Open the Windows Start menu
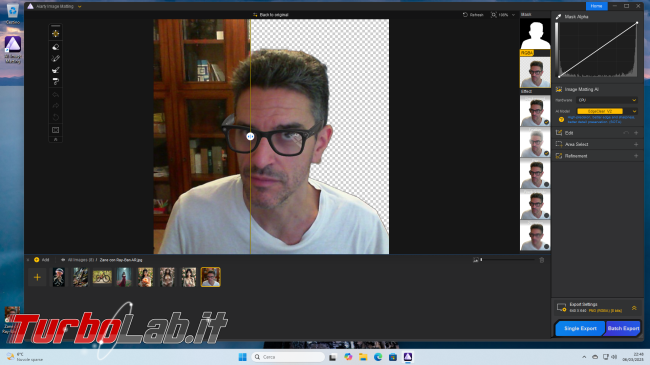 (243, 357)
